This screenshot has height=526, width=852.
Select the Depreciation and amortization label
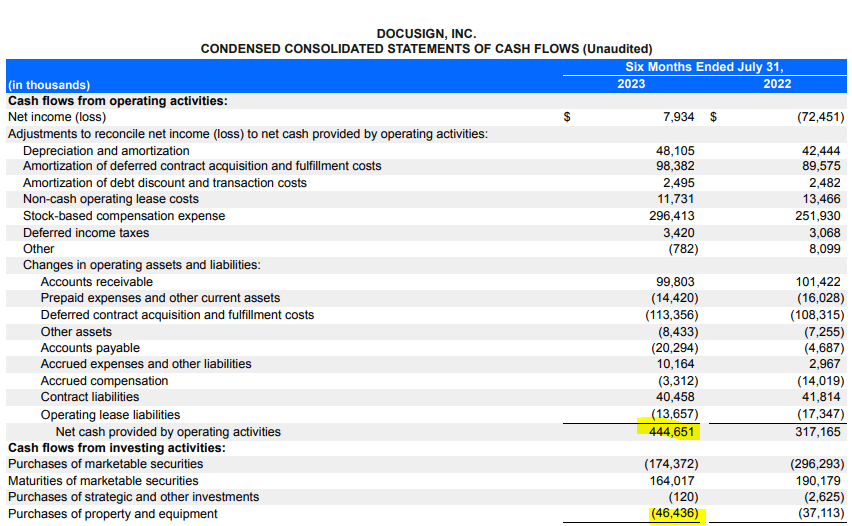click(106, 150)
